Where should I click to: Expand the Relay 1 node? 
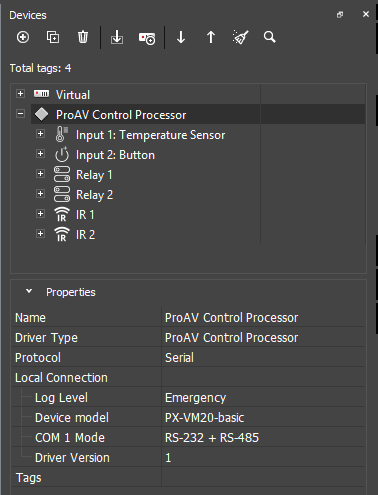[x=40, y=174]
